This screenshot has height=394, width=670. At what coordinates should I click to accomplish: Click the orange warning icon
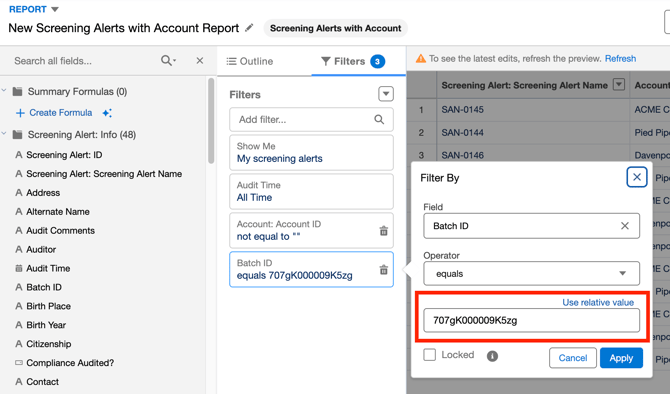(420, 59)
